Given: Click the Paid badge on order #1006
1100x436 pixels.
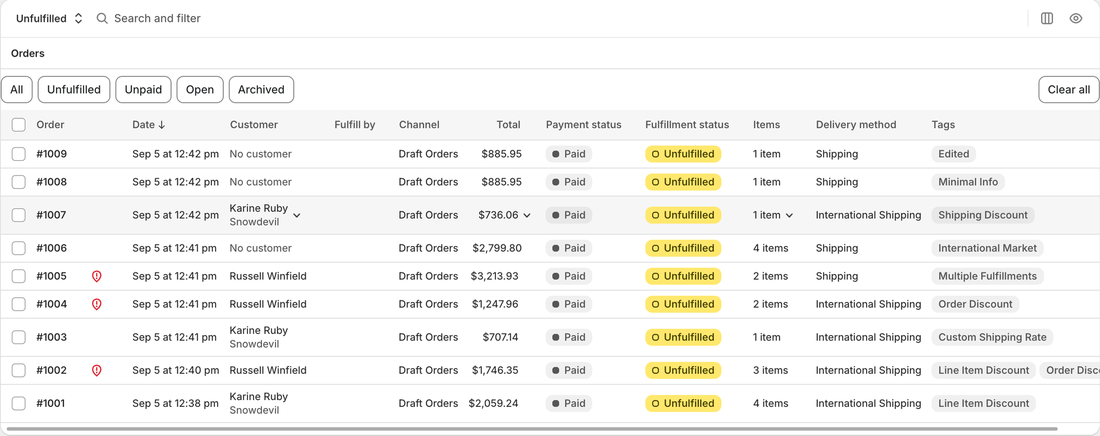Looking at the screenshot, I should click(569, 248).
